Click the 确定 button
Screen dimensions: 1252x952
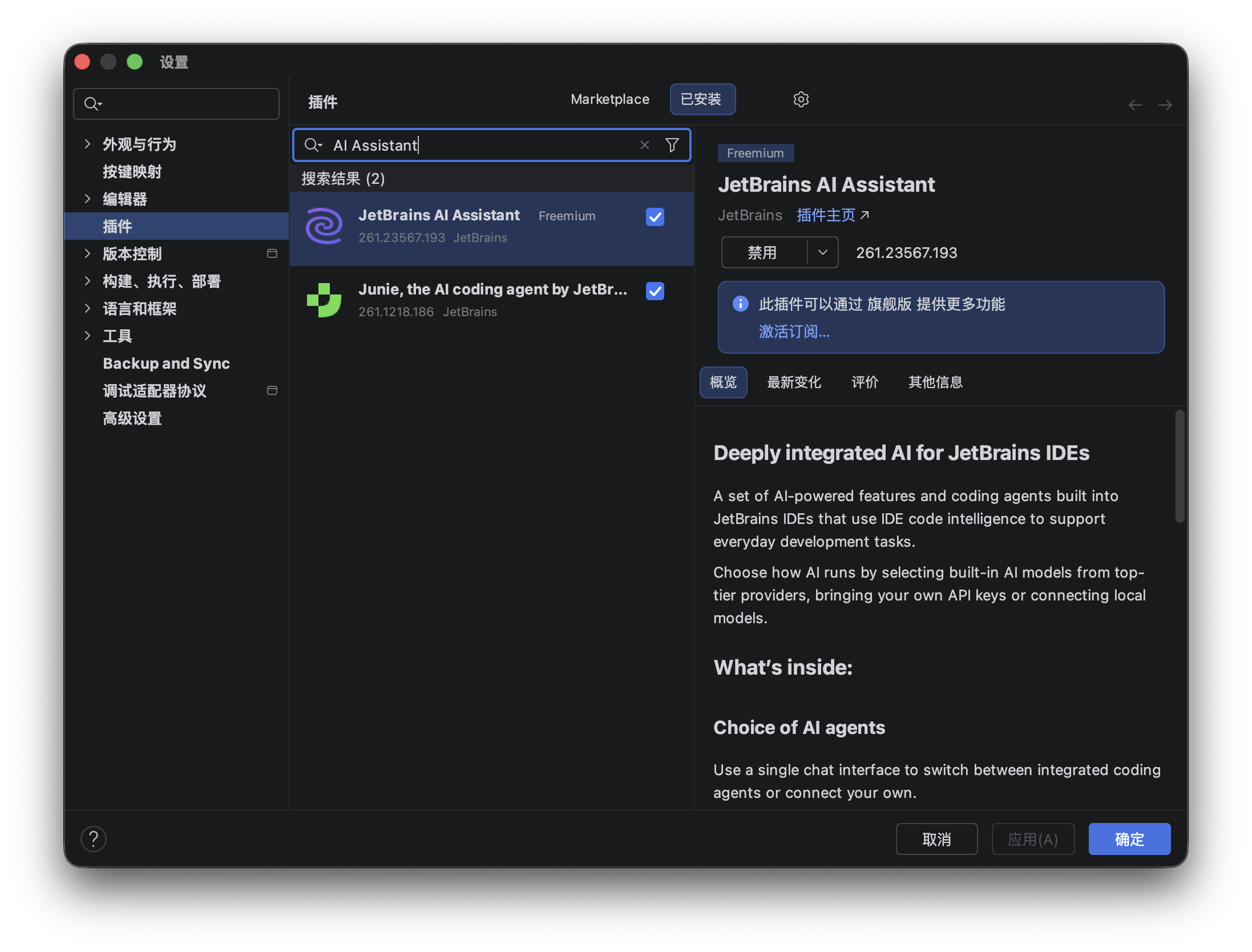[1129, 839]
